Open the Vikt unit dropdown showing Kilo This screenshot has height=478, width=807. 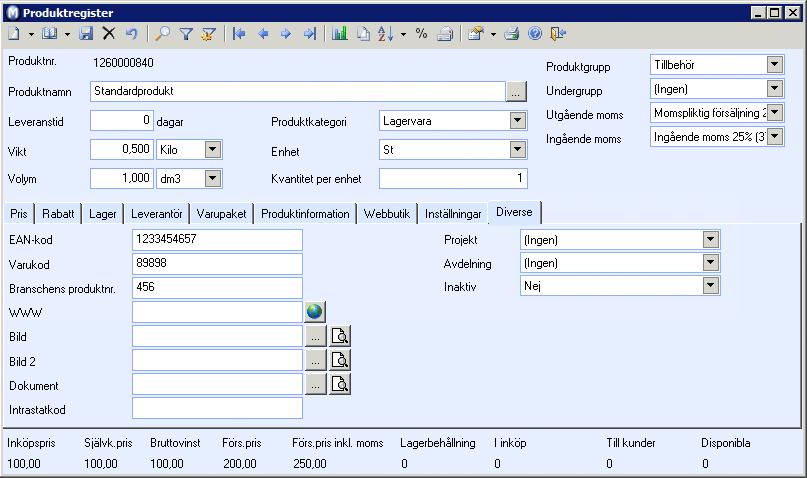point(213,150)
